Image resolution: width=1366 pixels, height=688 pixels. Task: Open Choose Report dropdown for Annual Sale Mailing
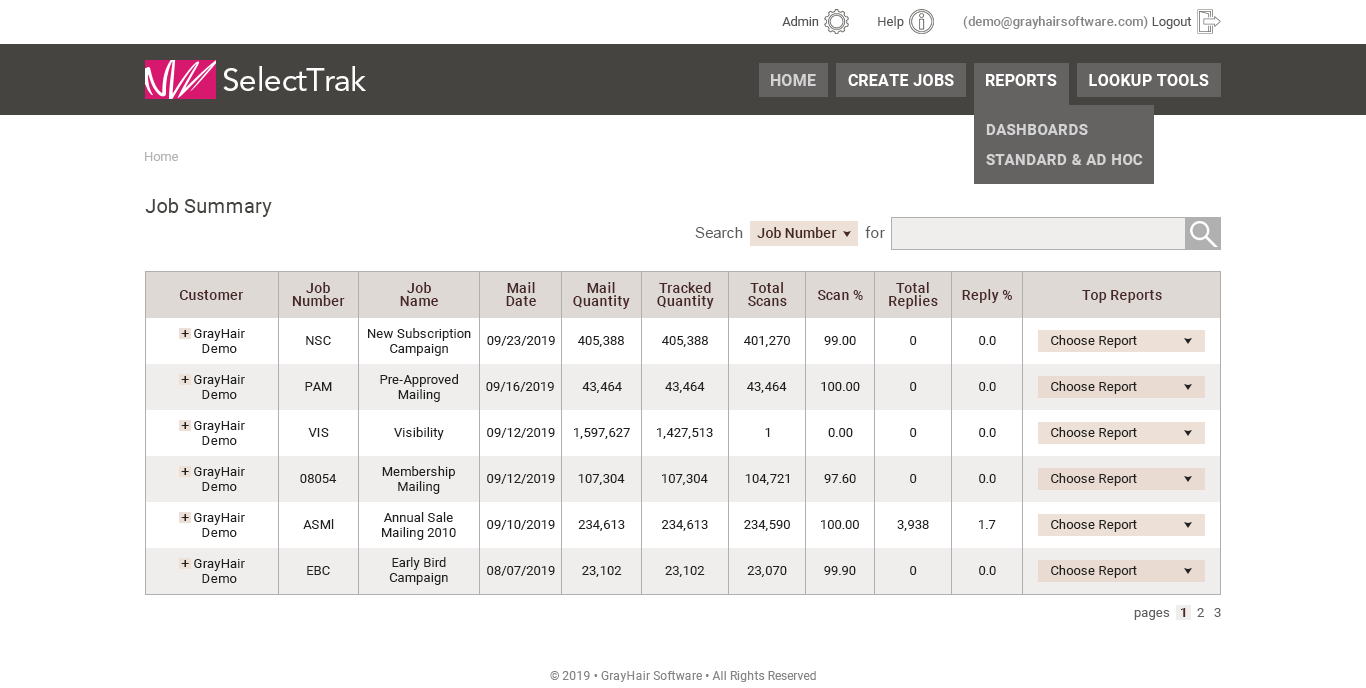(1120, 525)
